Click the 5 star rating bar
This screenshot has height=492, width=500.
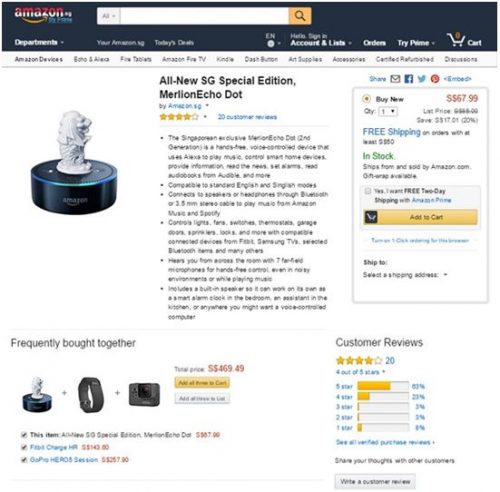(x=383, y=386)
